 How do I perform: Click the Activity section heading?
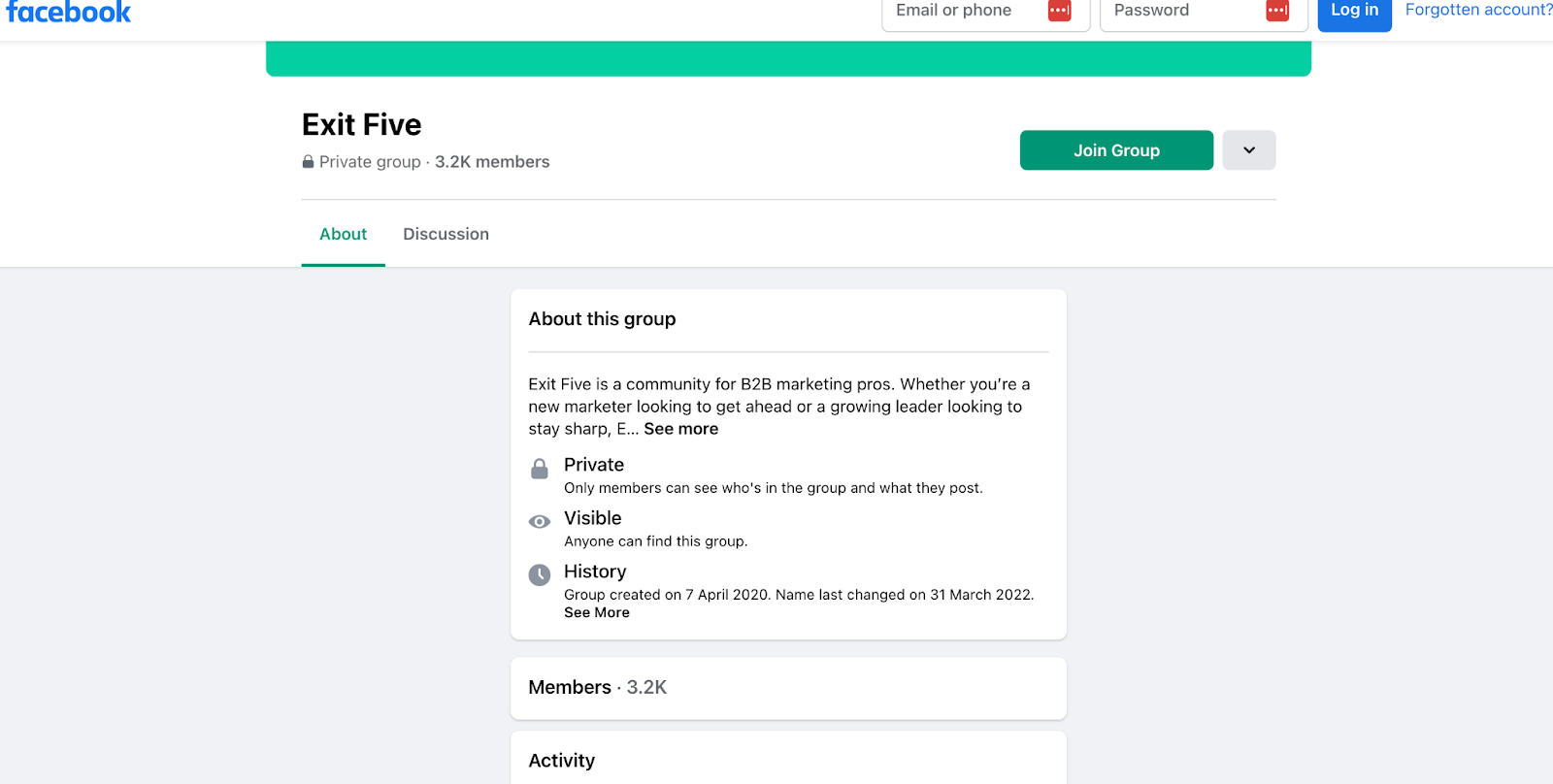(x=561, y=761)
